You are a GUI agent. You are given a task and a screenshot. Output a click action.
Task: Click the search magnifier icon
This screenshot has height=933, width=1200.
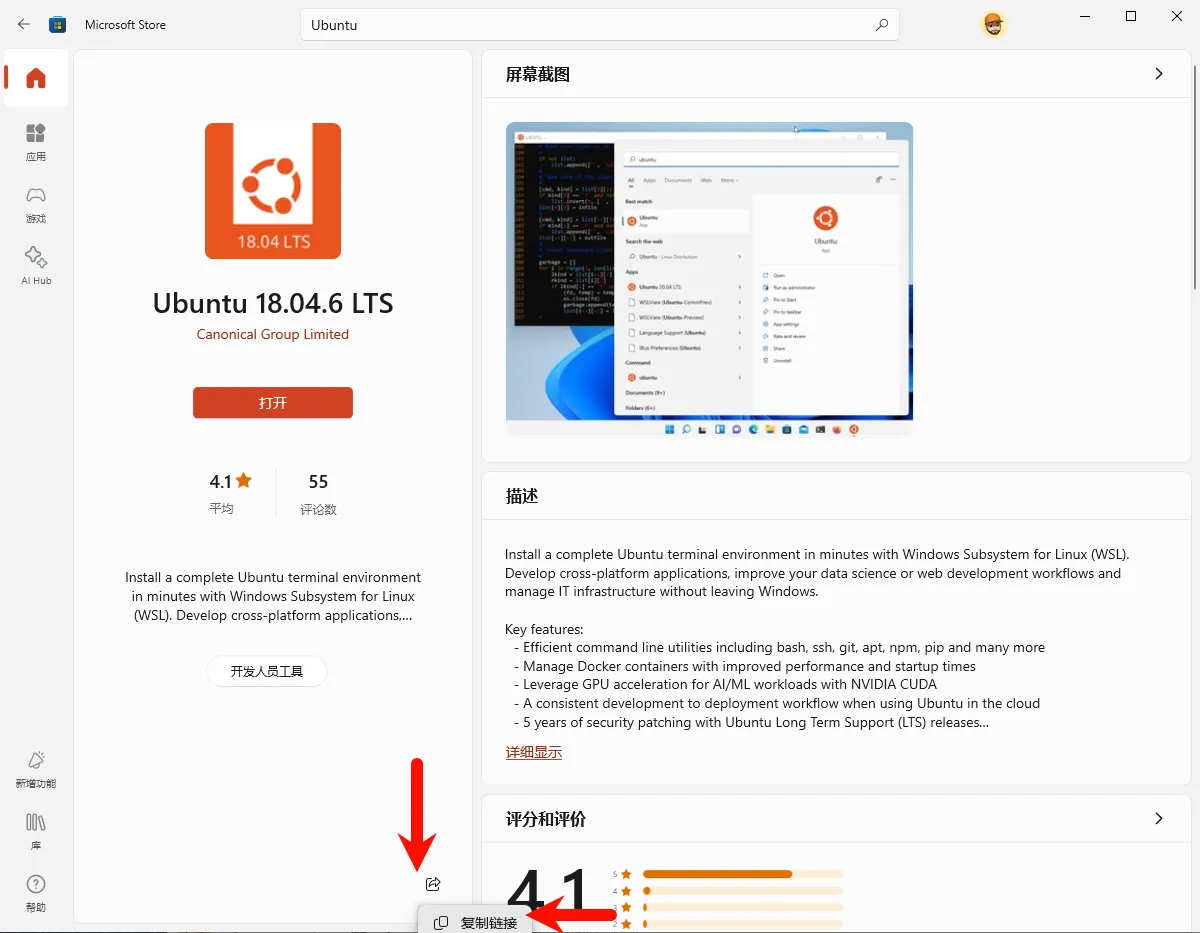pyautogui.click(x=881, y=25)
